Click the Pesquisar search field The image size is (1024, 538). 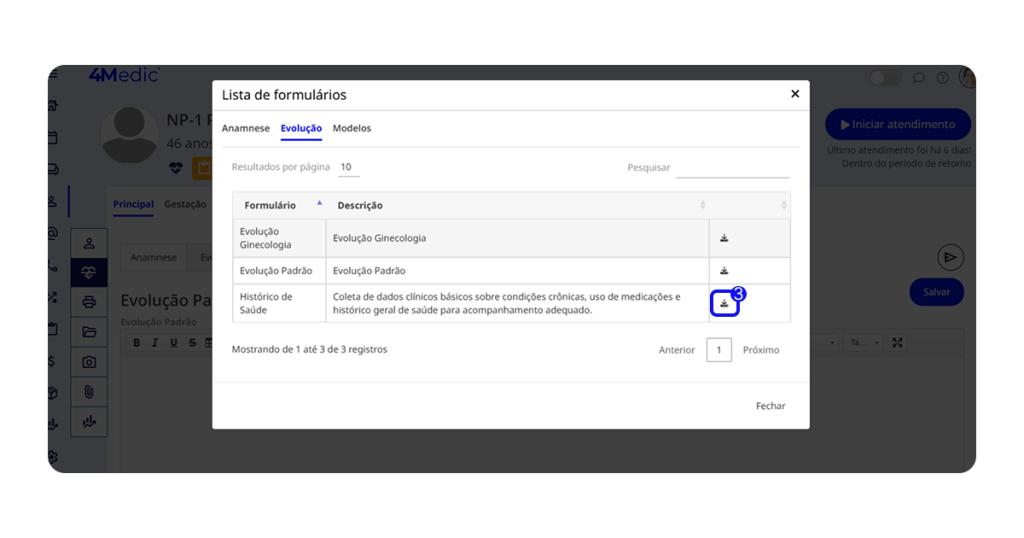[732, 168]
